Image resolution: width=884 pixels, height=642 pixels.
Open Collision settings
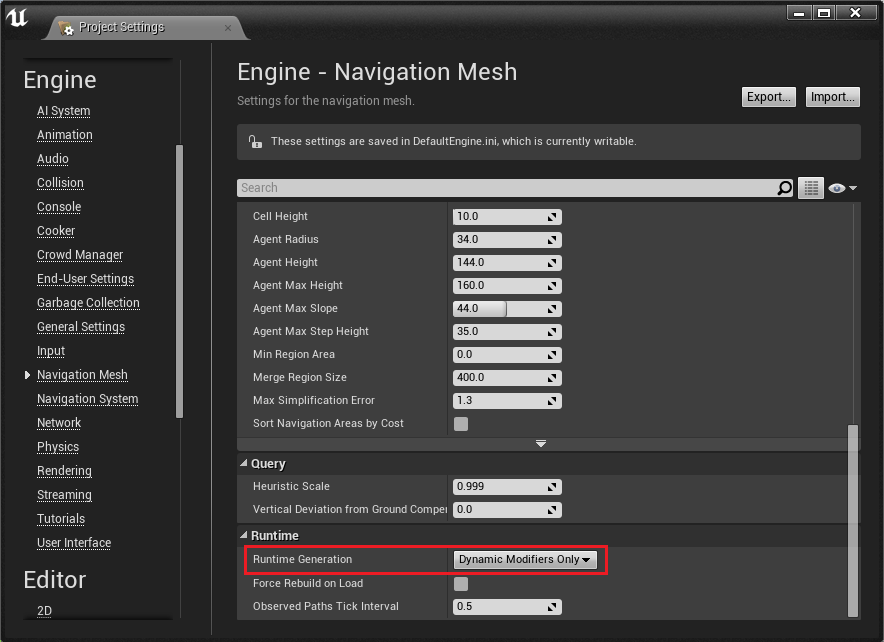[60, 183]
